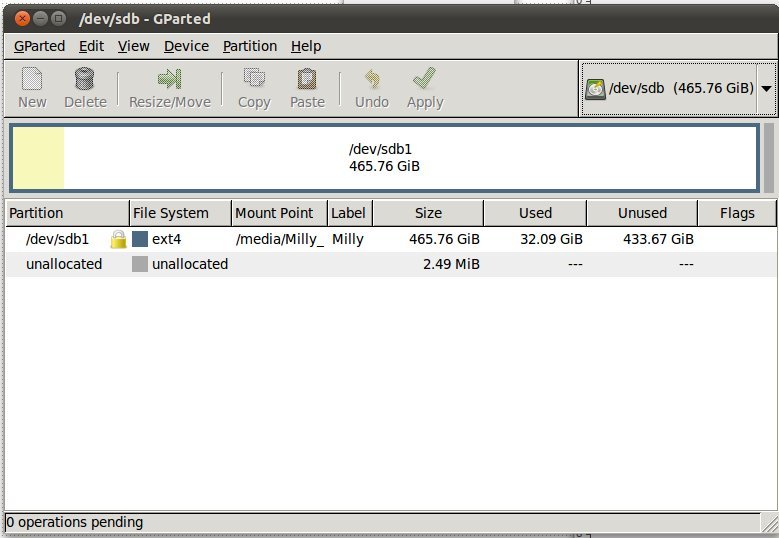The image size is (779, 538).
Task: Click the 32.09 GiB used cell
Action: click(551, 239)
